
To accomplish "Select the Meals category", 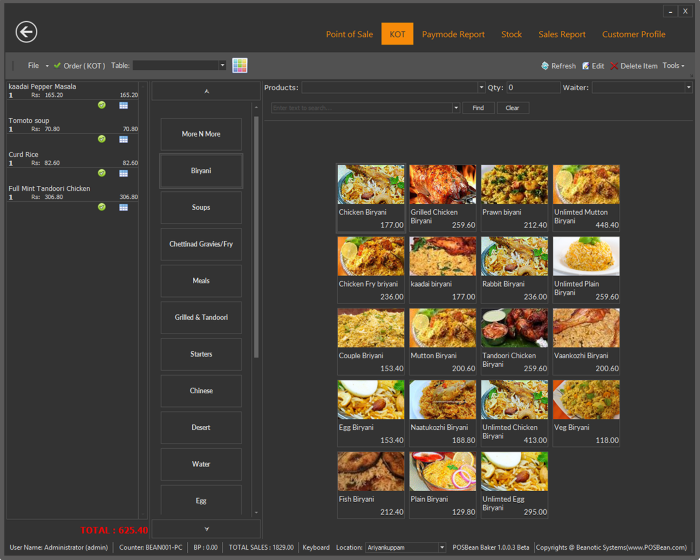I will click(201, 280).
